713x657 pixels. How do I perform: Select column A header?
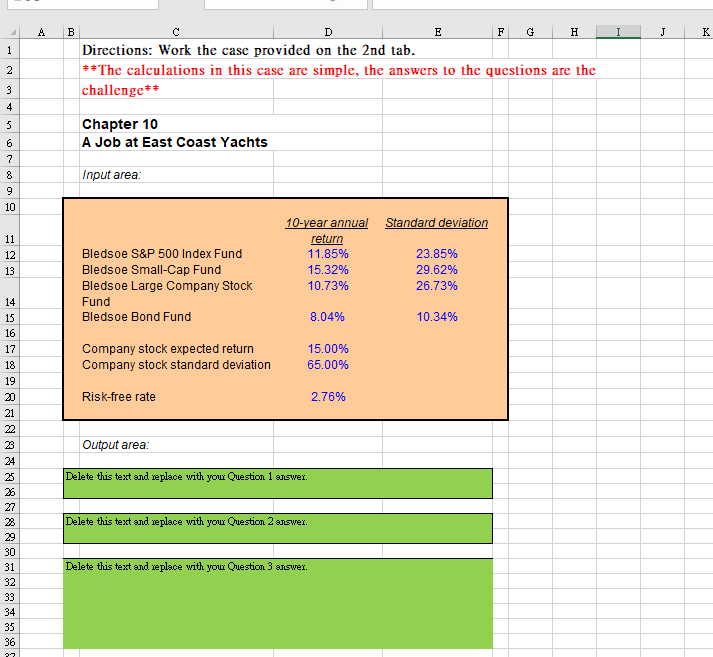pyautogui.click(x=41, y=32)
